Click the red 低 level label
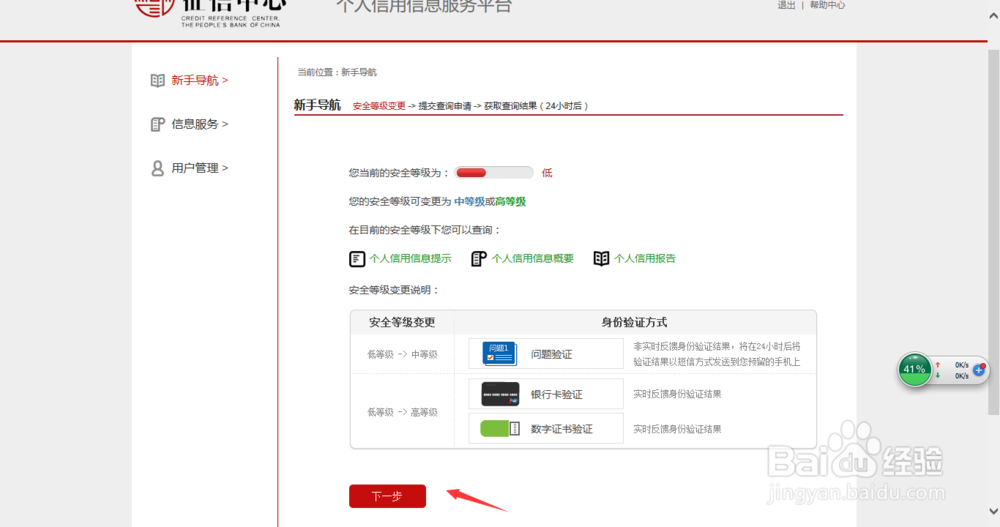Screen dimensions: 1000x527 [x=547, y=173]
